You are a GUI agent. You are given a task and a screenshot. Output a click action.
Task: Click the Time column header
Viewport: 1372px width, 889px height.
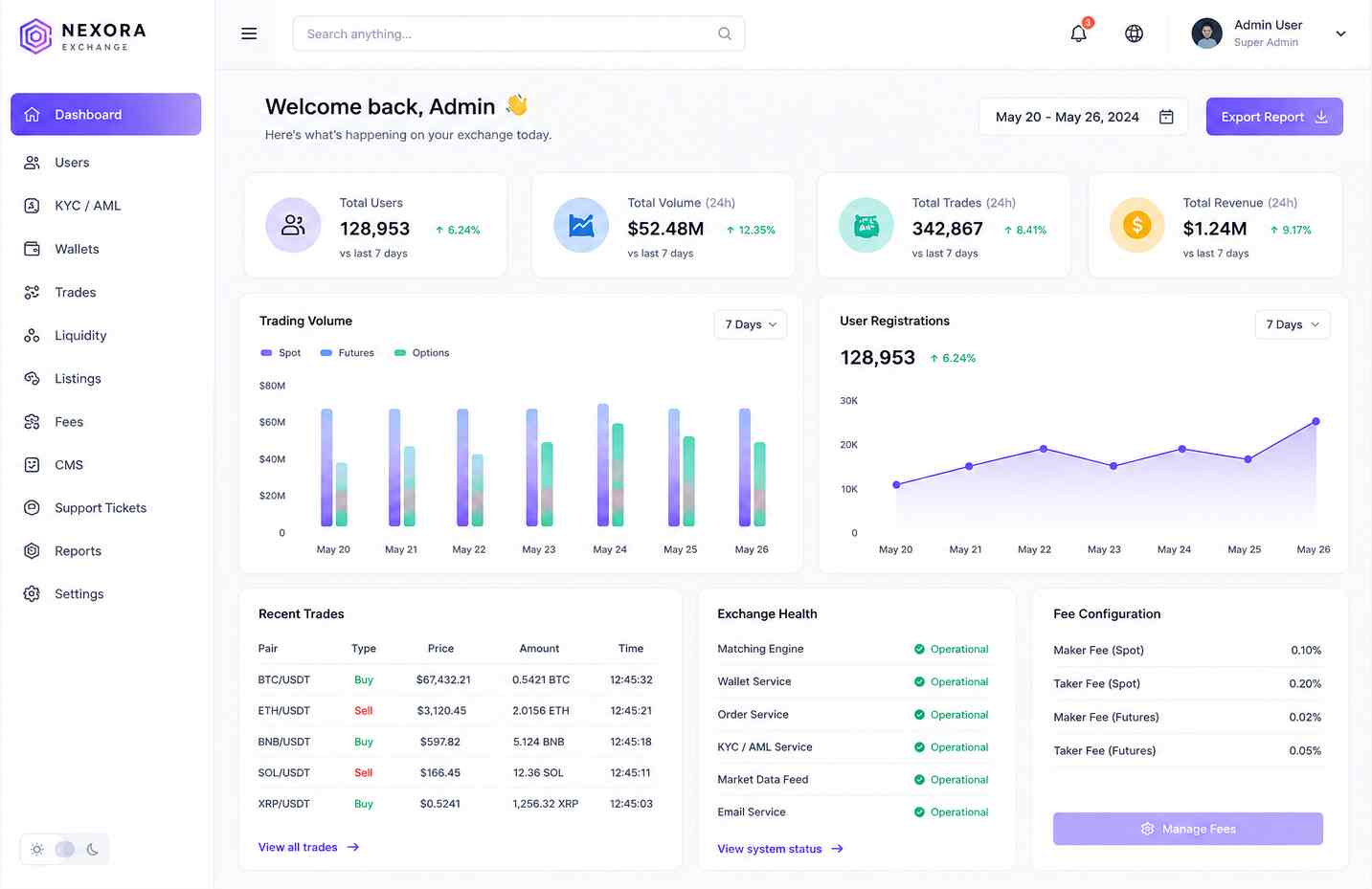click(x=631, y=648)
